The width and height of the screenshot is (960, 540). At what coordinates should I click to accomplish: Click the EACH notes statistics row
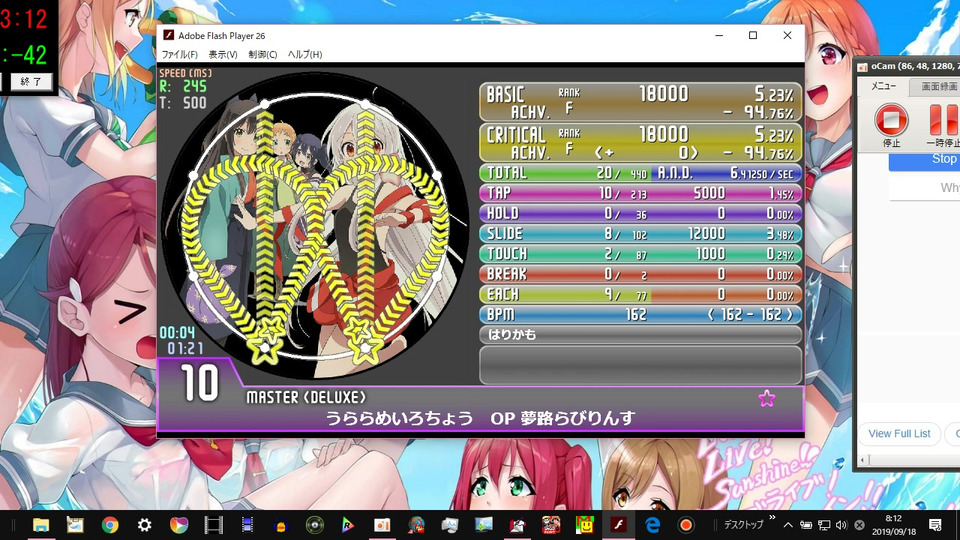coord(640,294)
